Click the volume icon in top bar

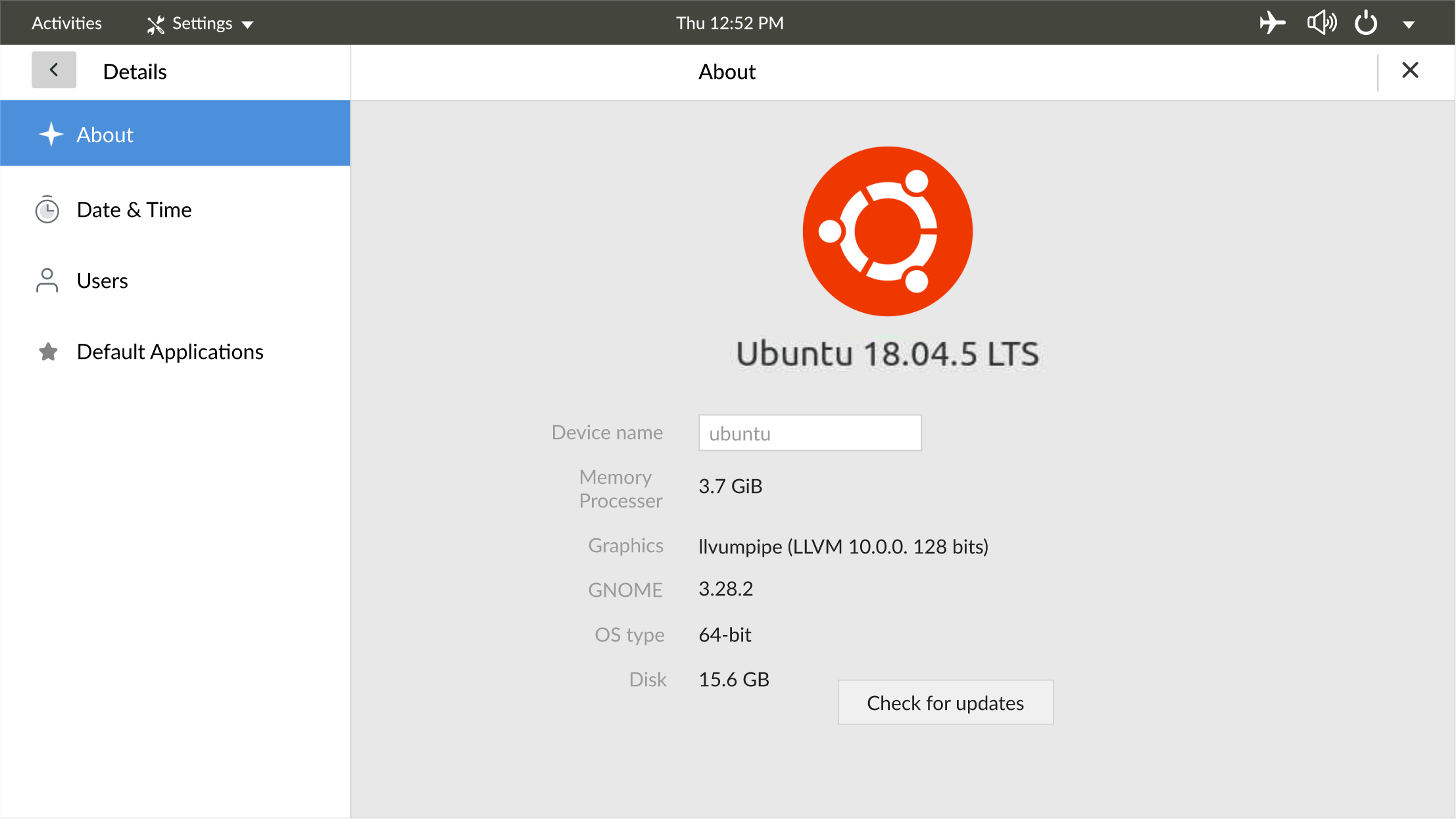pyautogui.click(x=1321, y=22)
